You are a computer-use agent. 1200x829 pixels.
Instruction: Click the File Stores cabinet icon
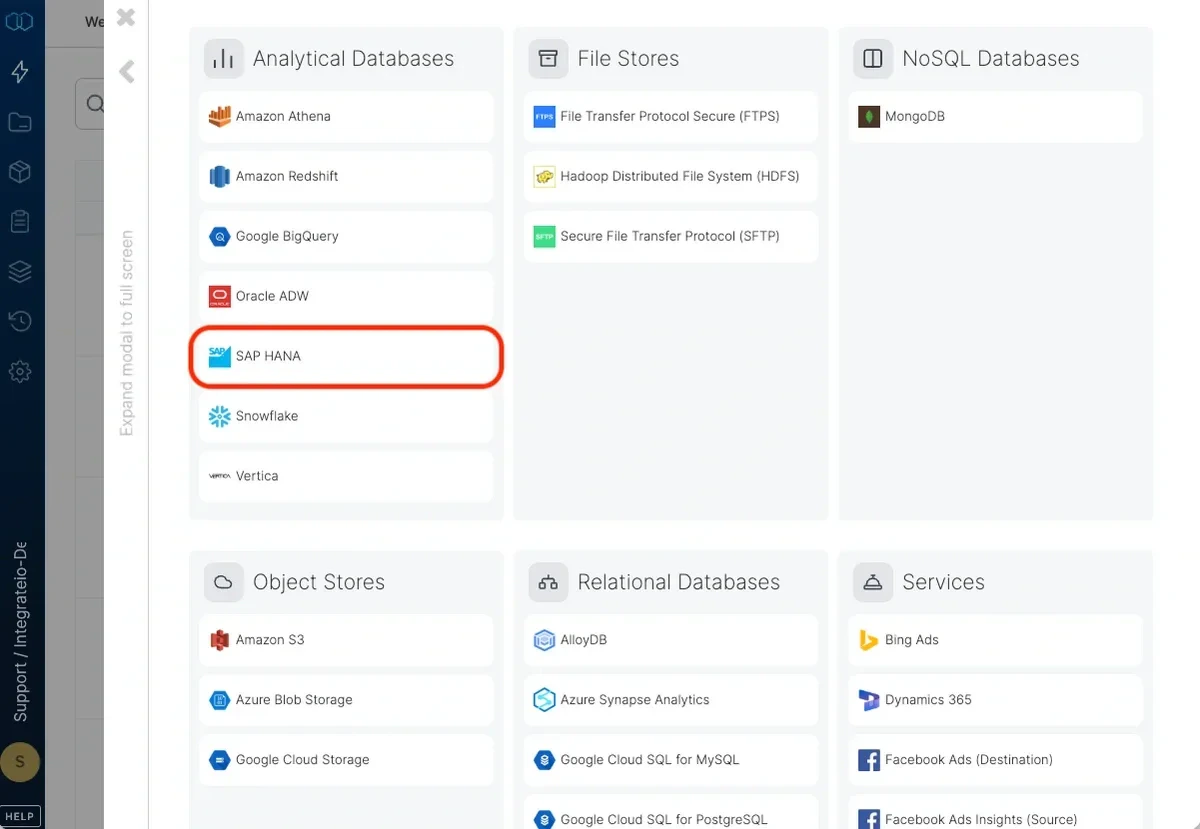click(547, 57)
